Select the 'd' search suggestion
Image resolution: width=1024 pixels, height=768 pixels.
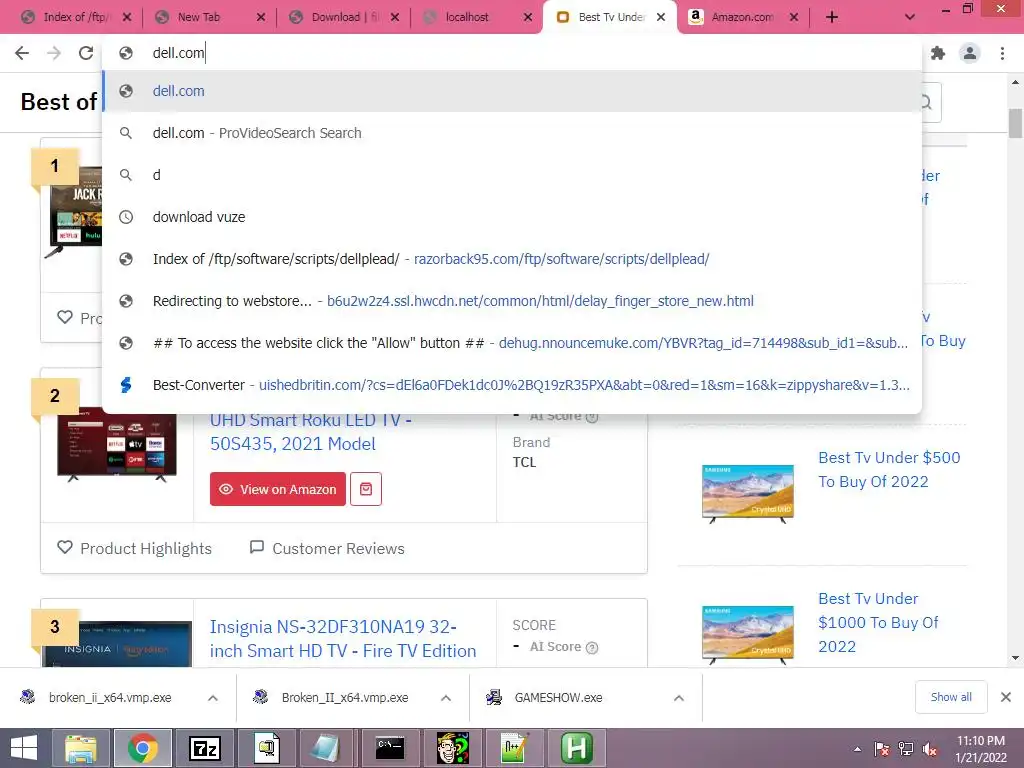pos(513,175)
